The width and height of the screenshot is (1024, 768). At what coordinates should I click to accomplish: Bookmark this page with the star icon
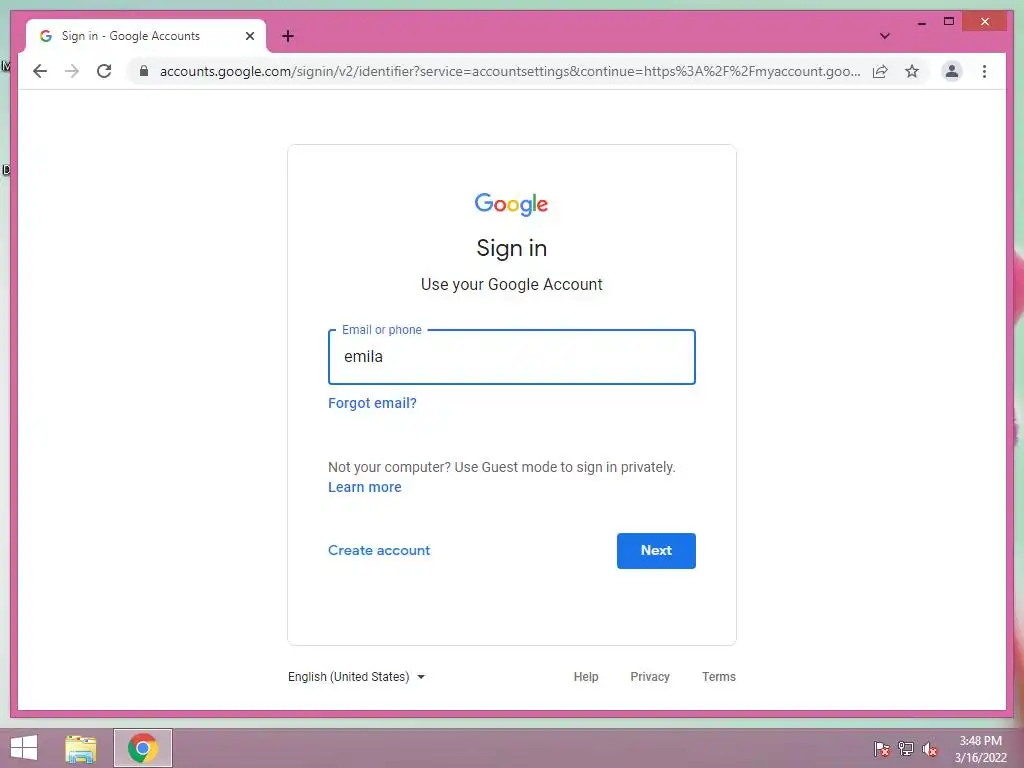point(912,71)
